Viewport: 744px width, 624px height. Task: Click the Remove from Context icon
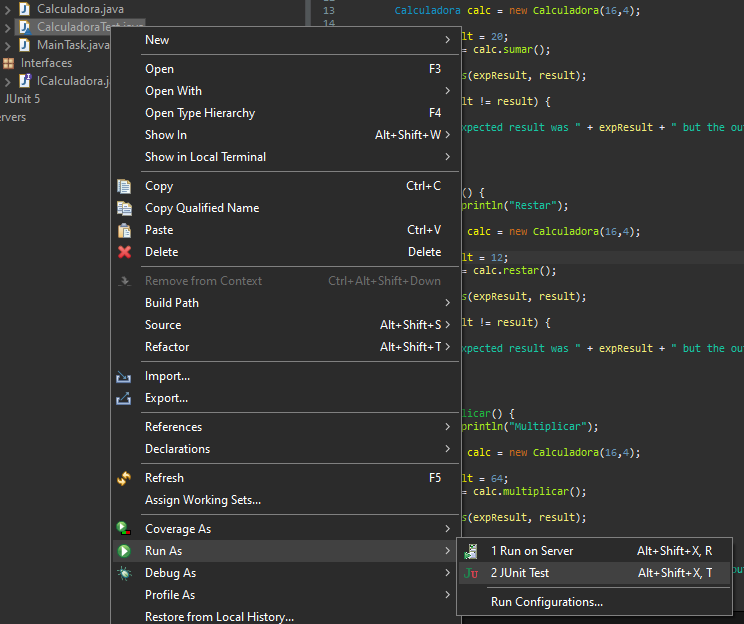pyautogui.click(x=124, y=281)
